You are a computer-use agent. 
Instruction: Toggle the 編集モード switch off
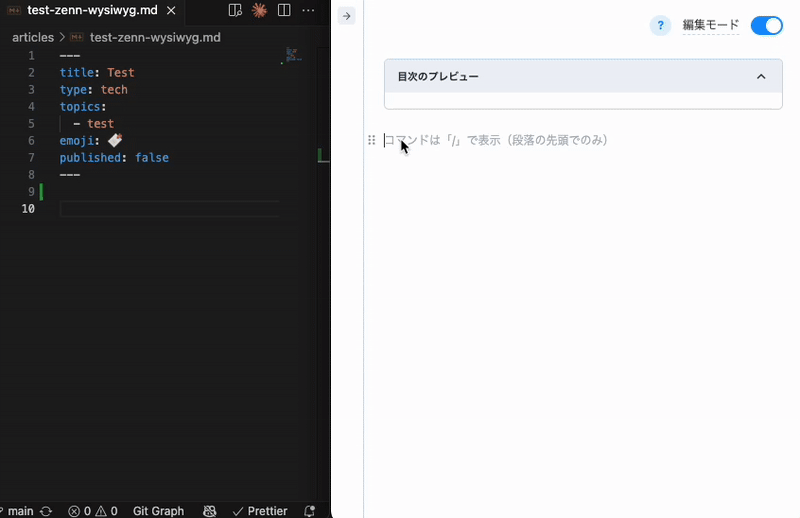click(x=766, y=25)
